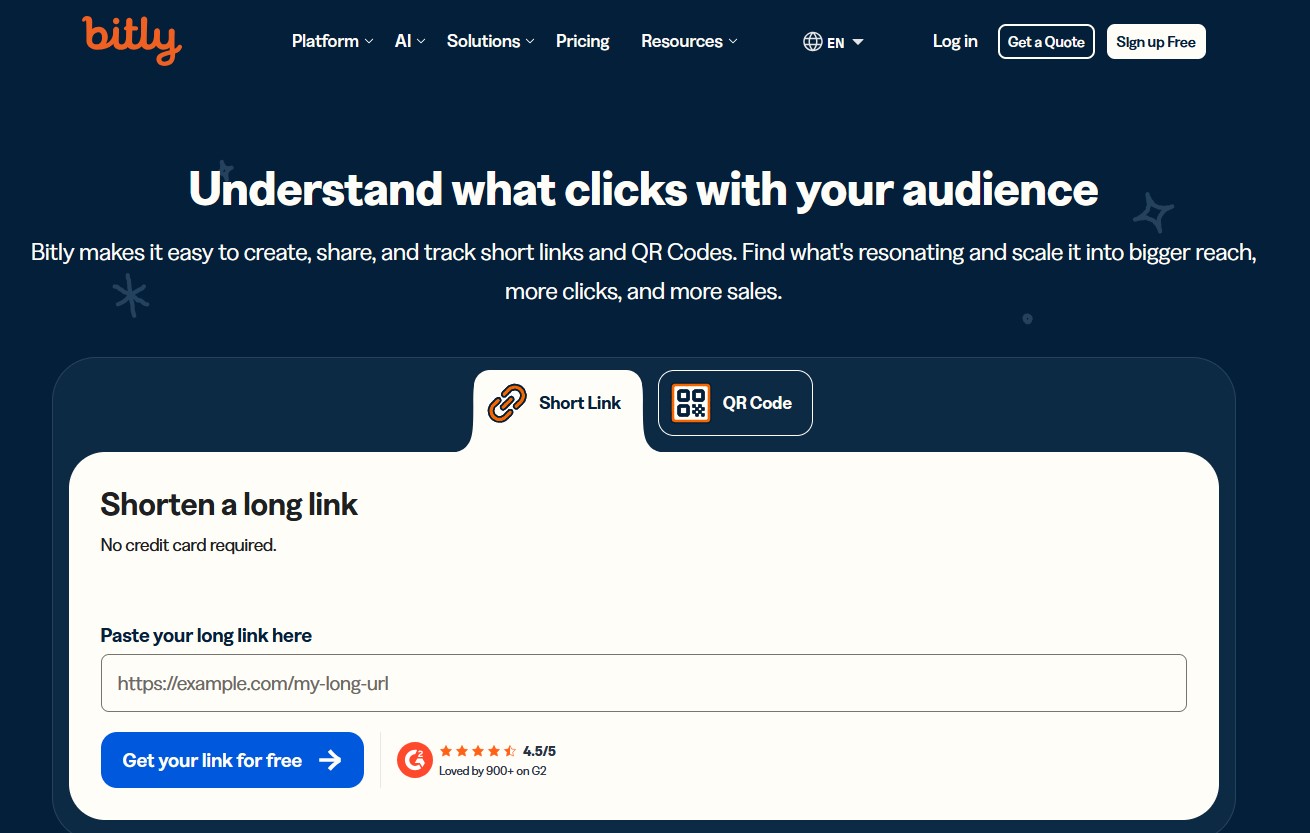The height and width of the screenshot is (833, 1310).
Task: Open the Resources menu
Action: (690, 41)
